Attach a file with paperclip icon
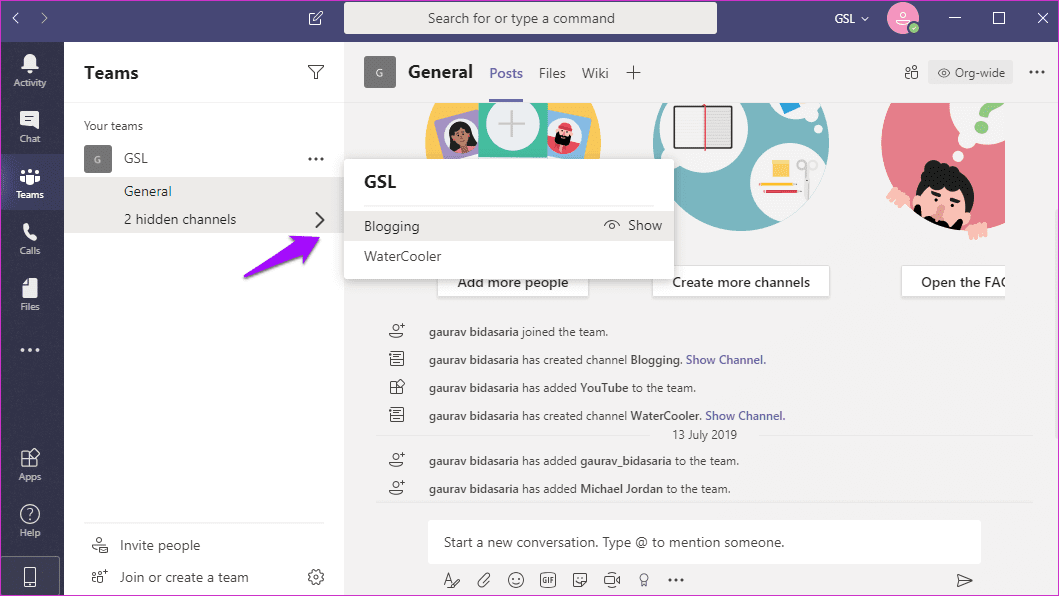 click(484, 580)
